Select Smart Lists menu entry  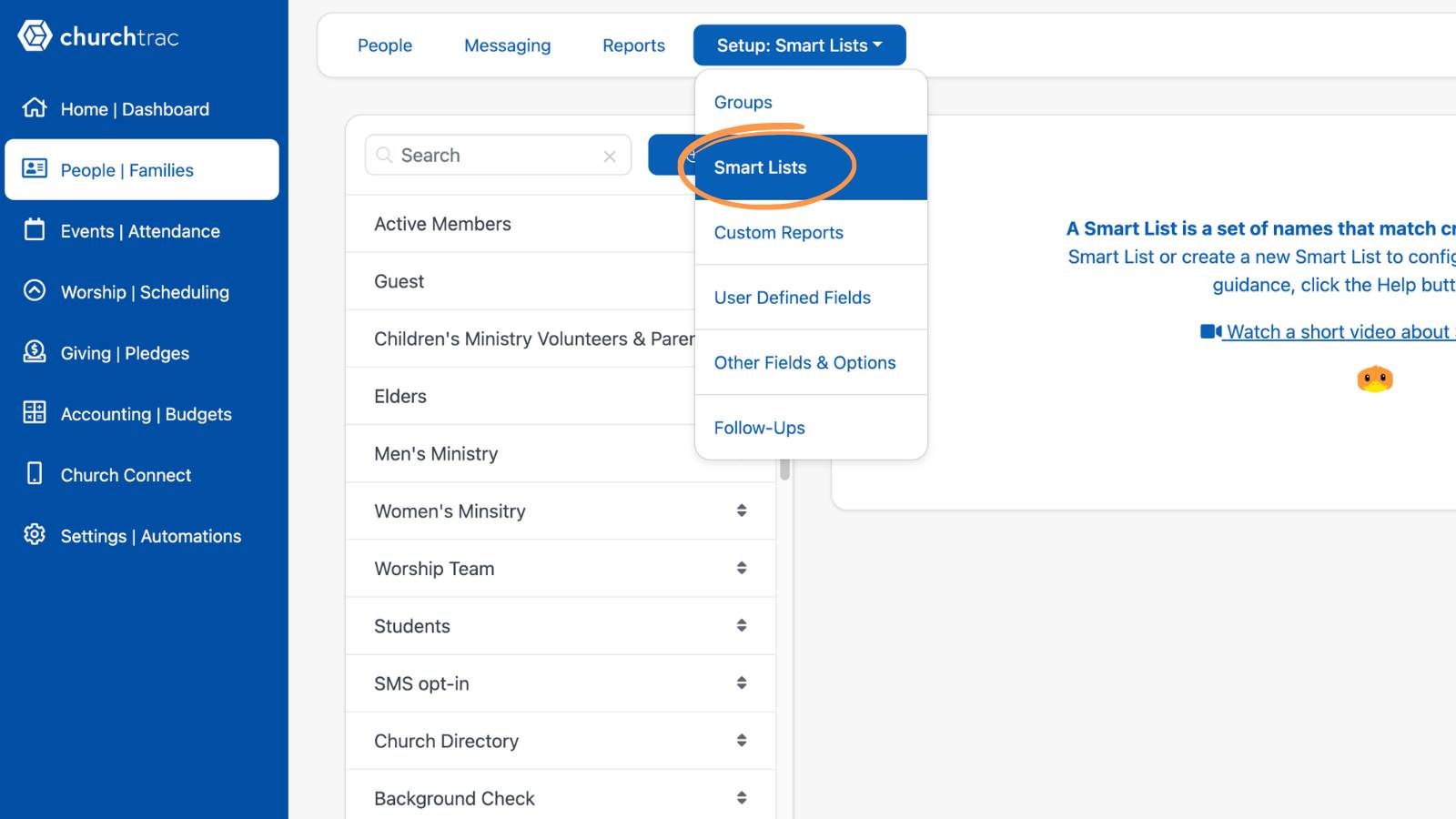coord(811,167)
